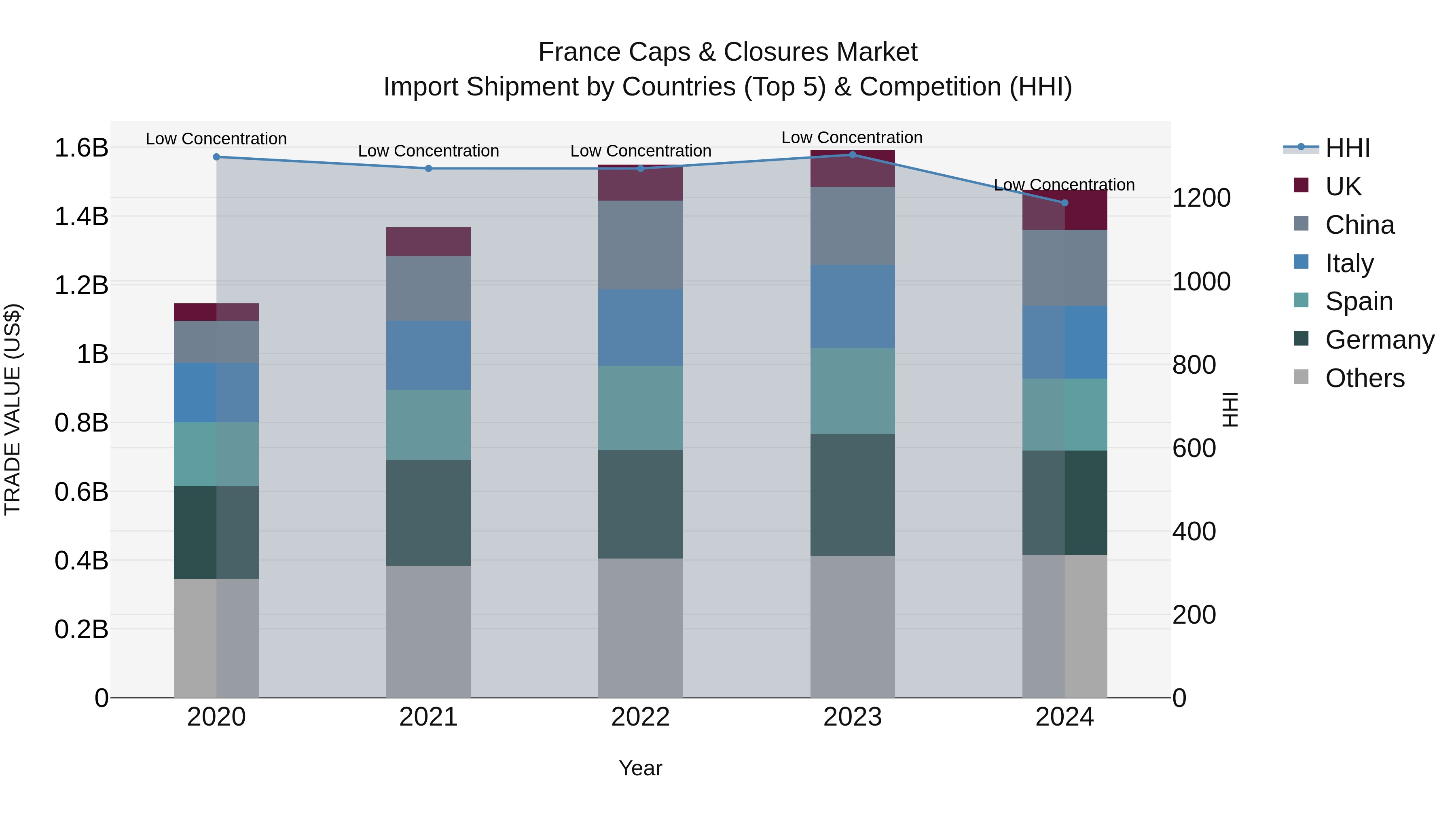Click the Others segment of the 2022 bar
The width and height of the screenshot is (1456, 819).
(x=640, y=628)
